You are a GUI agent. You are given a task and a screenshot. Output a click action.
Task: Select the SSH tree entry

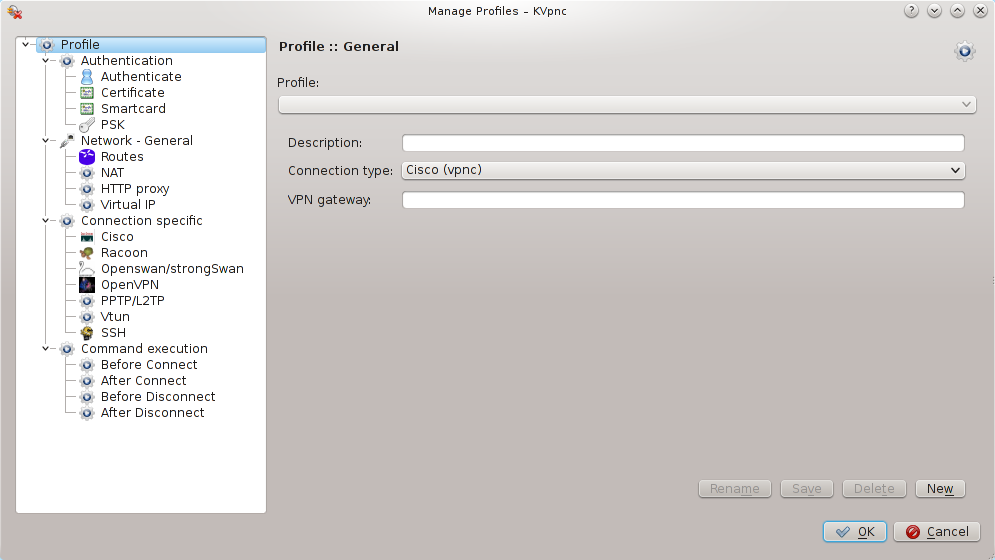pyautogui.click(x=113, y=333)
